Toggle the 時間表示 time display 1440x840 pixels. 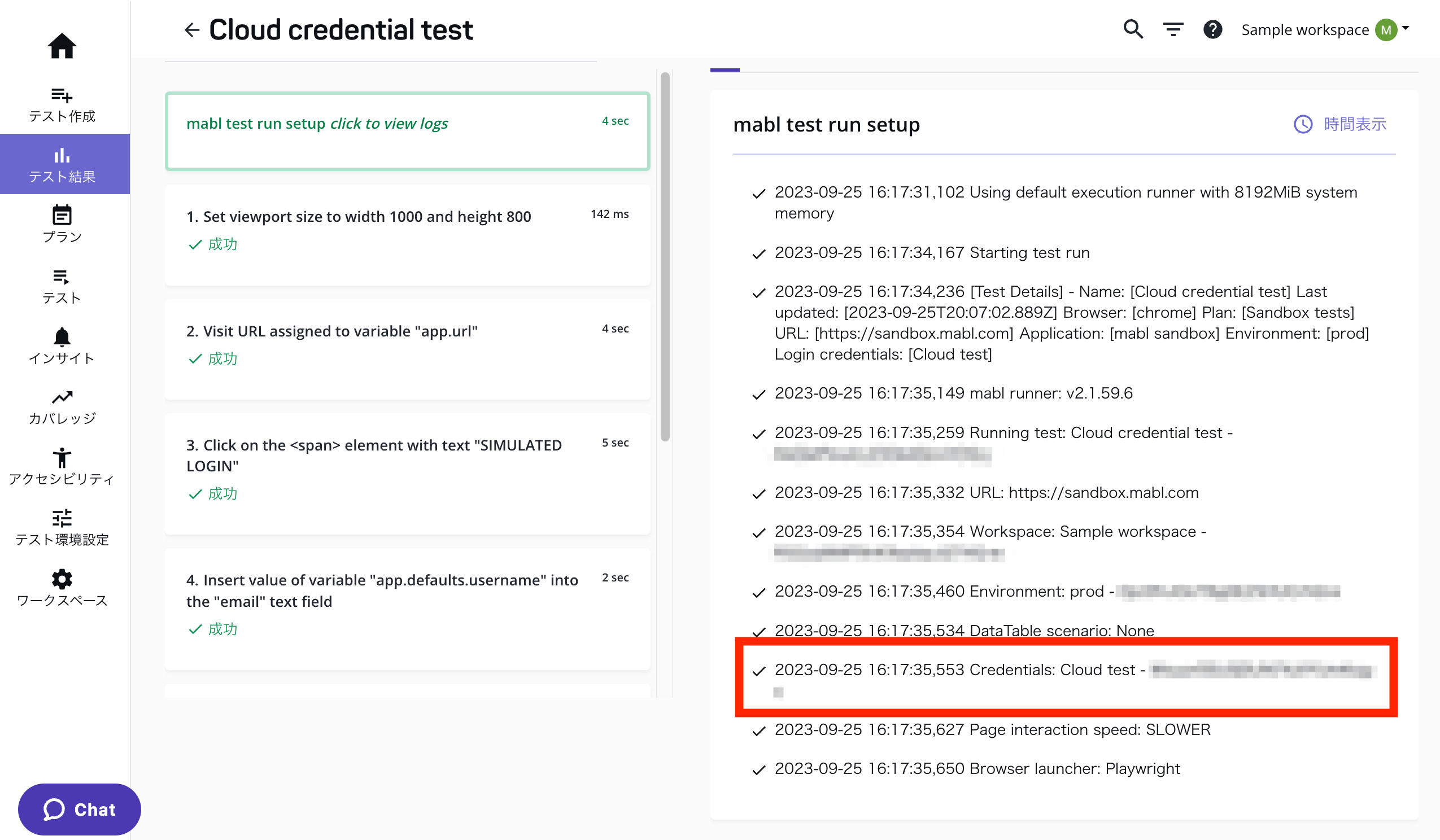tap(1340, 124)
